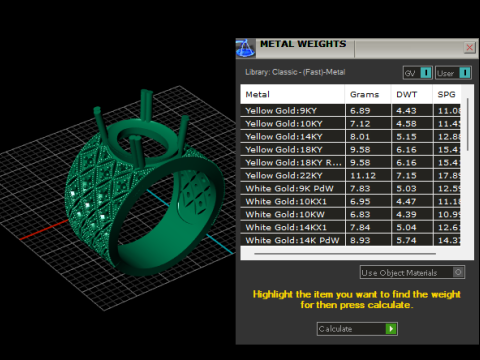The image size is (480, 360).
Task: Select the Yellow Gold:10KY row
Action: (x=350, y=124)
